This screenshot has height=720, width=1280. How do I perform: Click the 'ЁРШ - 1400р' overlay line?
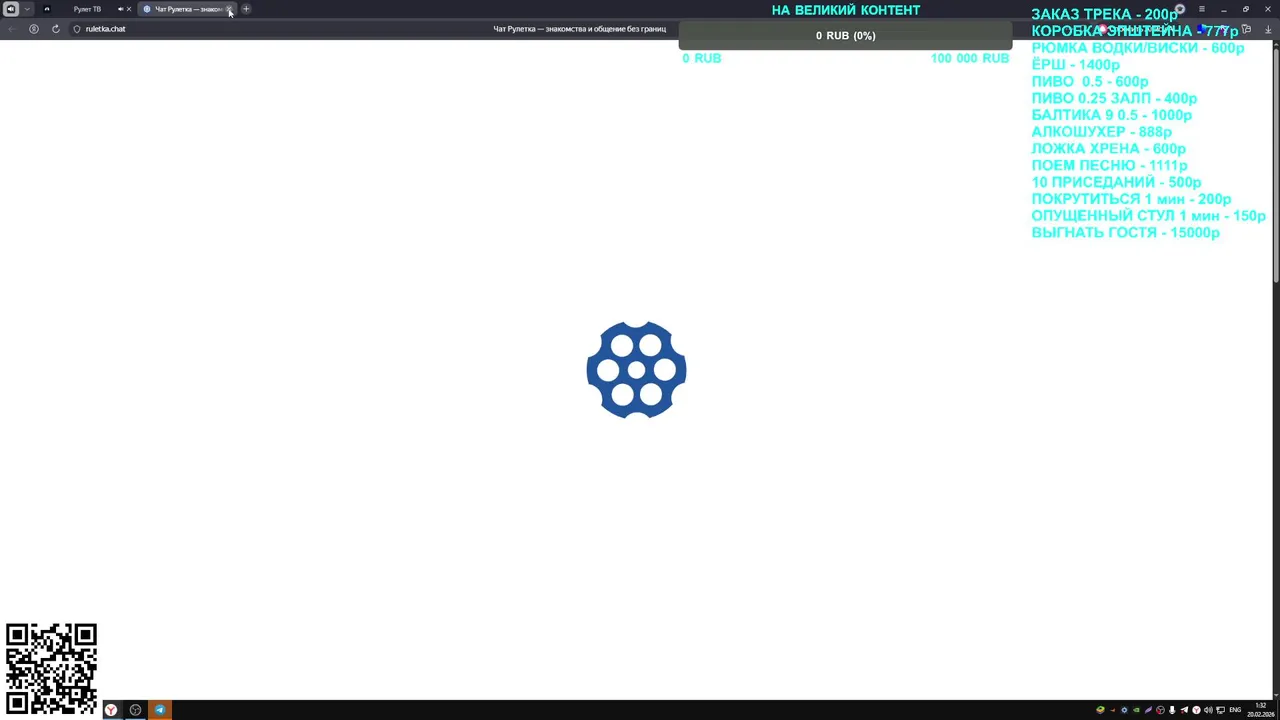(1075, 65)
